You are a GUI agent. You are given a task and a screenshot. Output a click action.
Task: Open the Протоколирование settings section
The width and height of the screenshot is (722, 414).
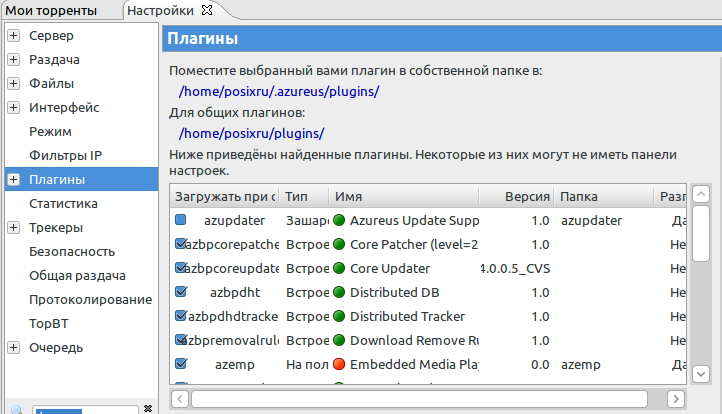90,299
